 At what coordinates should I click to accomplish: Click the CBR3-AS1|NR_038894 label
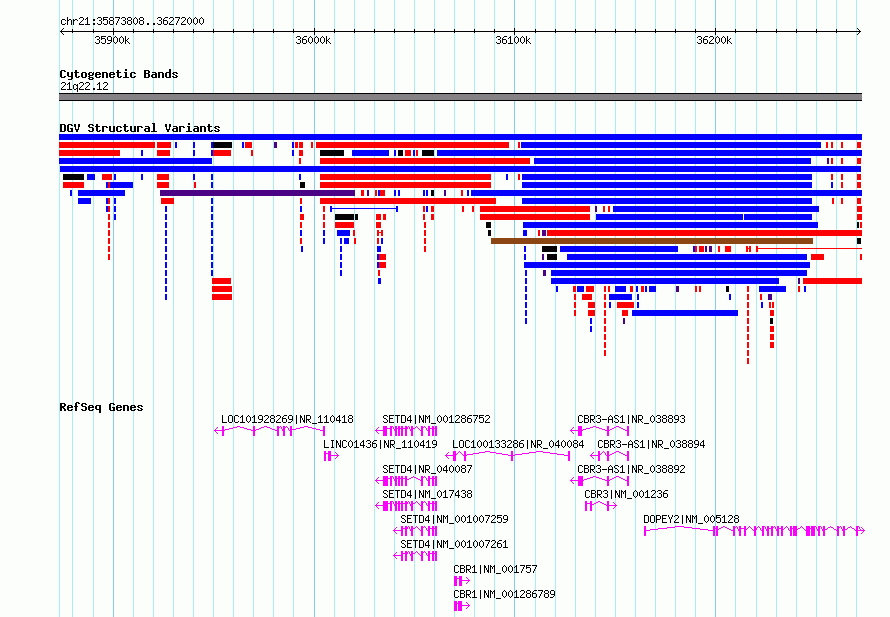click(652, 444)
